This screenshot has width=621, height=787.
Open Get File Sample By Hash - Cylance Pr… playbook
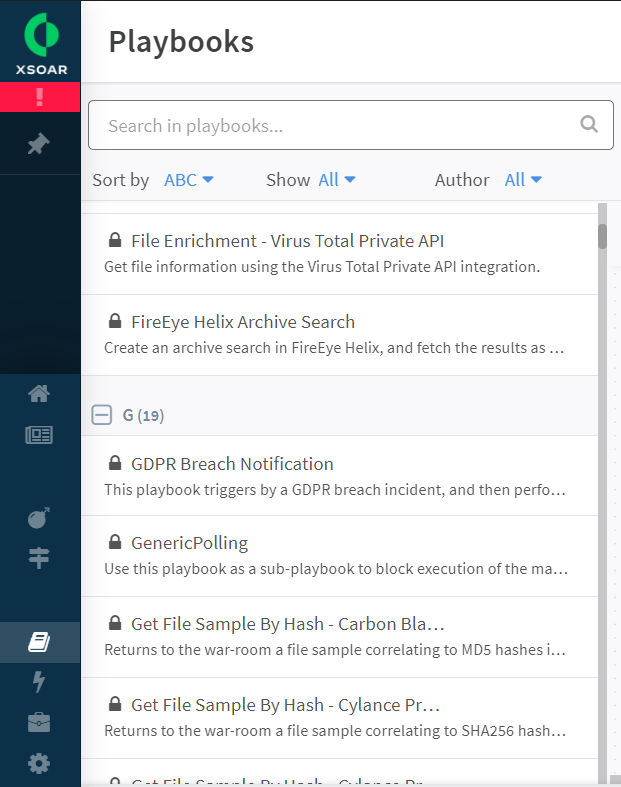pyautogui.click(x=286, y=705)
